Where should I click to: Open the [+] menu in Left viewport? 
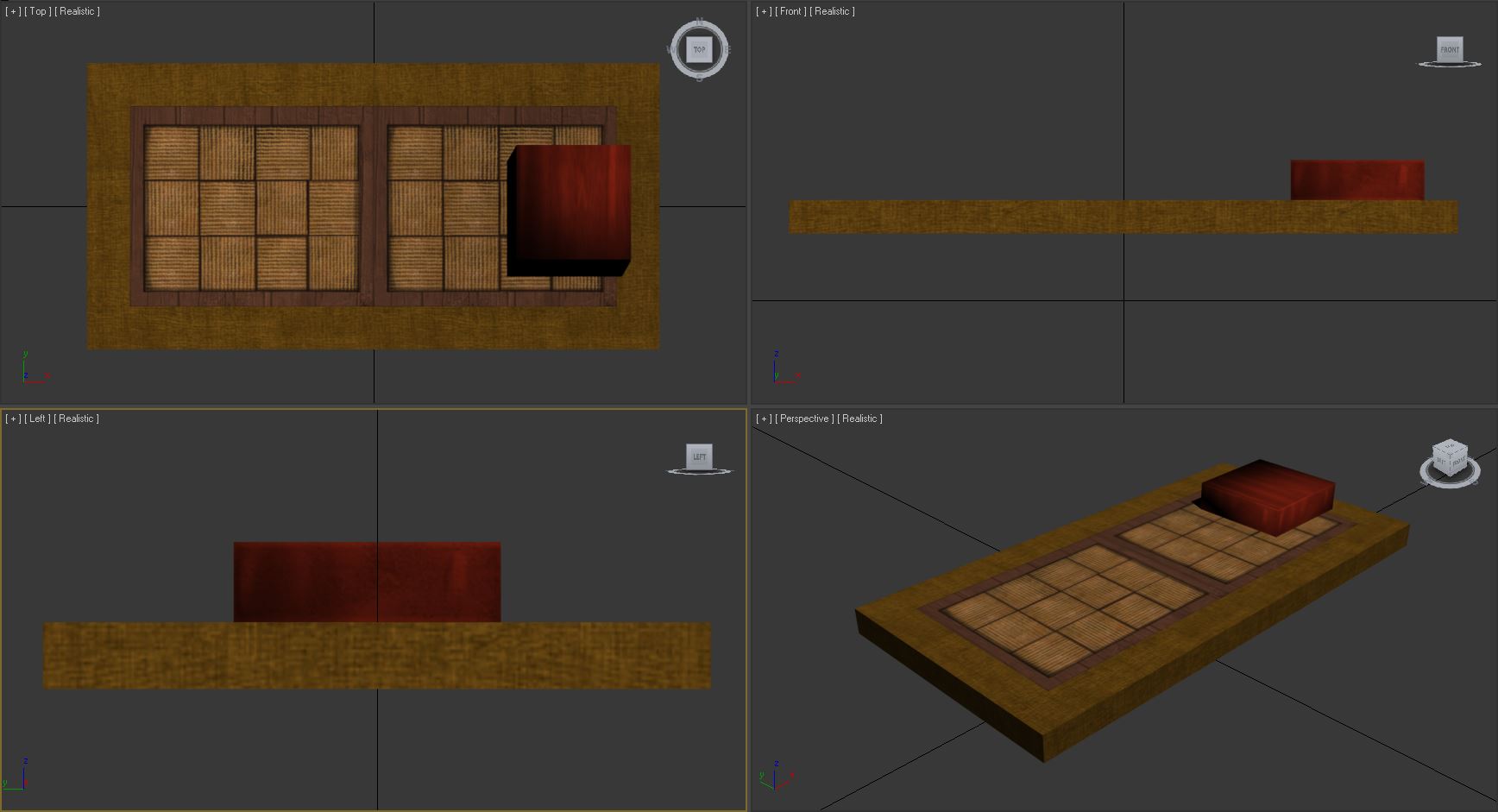[x=13, y=419]
